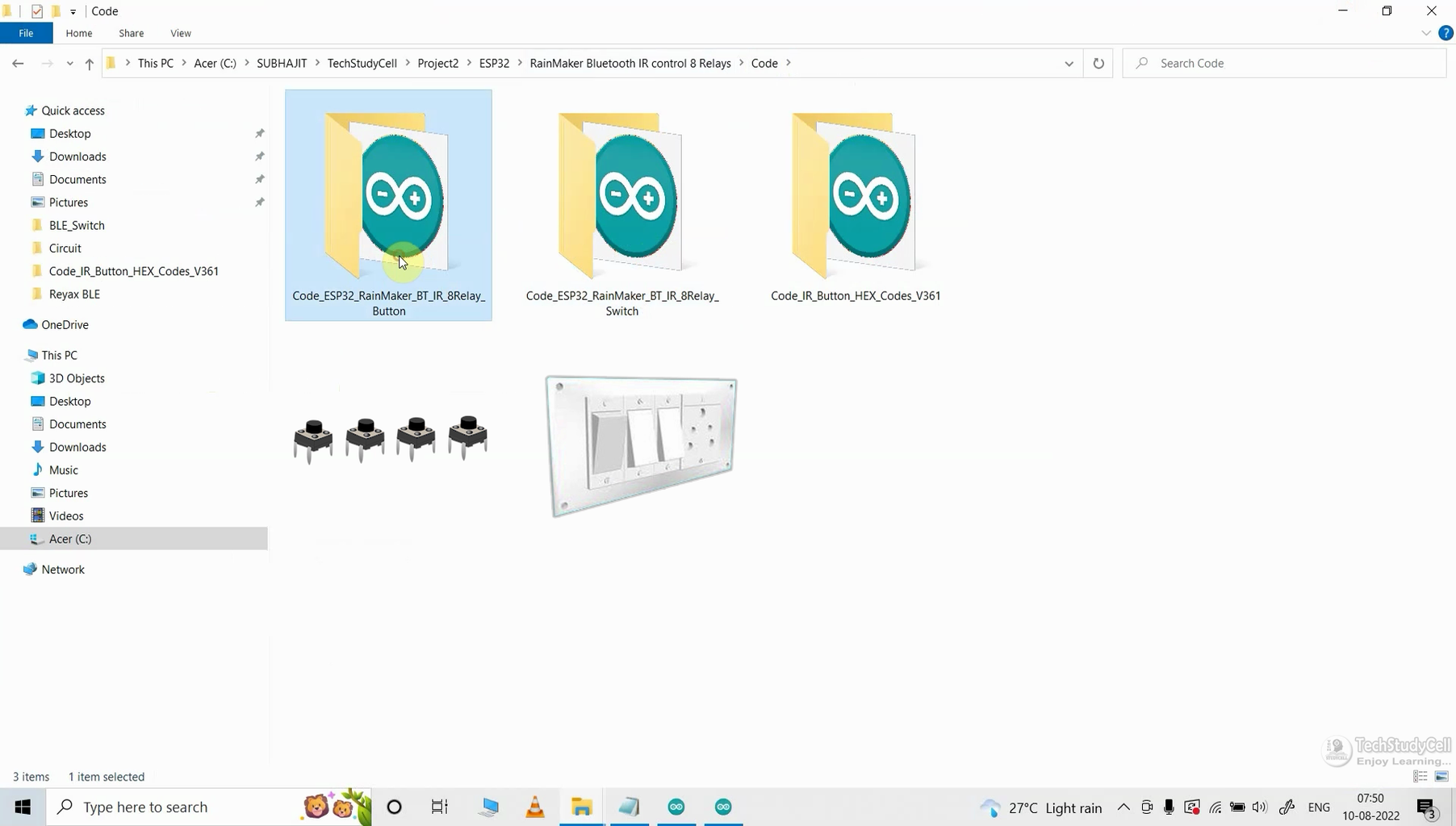Select Quick access in the navigation pane
Viewport: 1456px width, 826px height.
pyautogui.click(x=73, y=111)
